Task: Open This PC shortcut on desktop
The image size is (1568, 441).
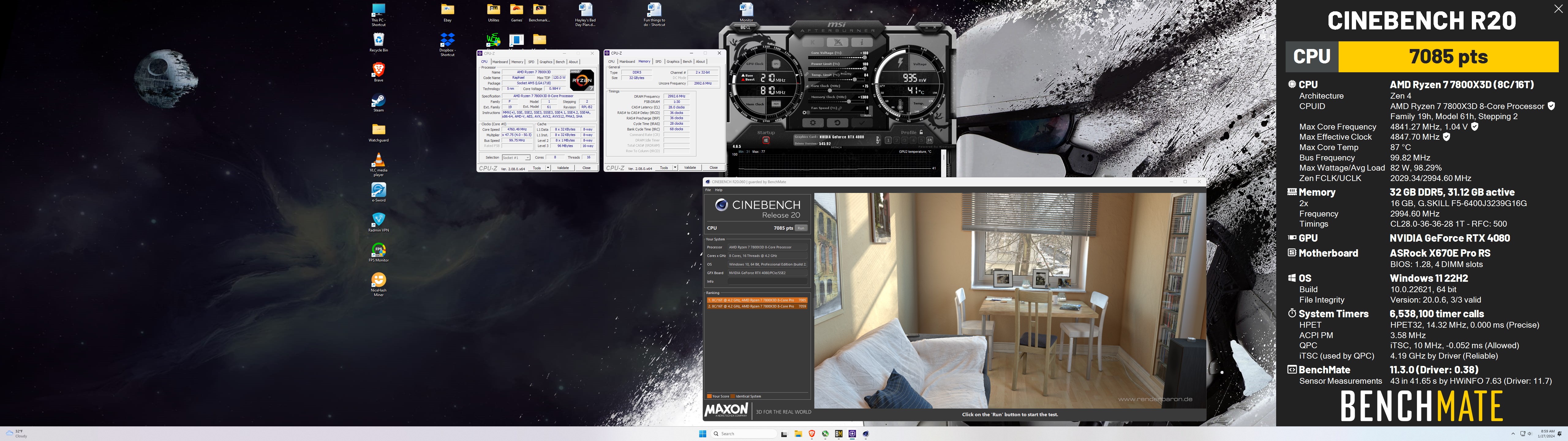Action: pos(379,15)
